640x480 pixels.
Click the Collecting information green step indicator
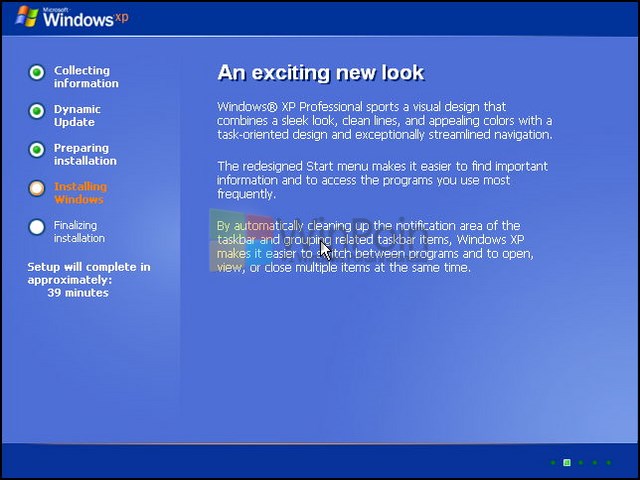[x=37, y=73]
